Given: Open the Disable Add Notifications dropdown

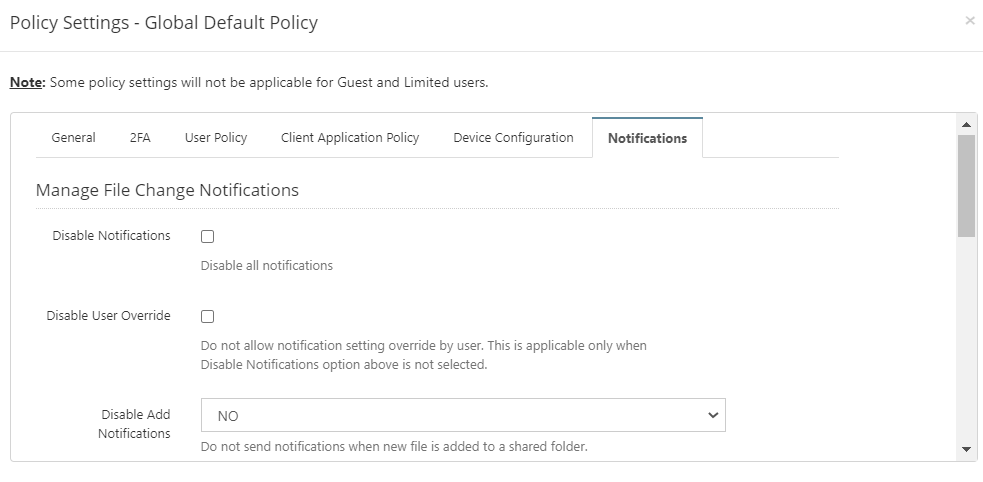Looking at the screenshot, I should pyautogui.click(x=463, y=415).
